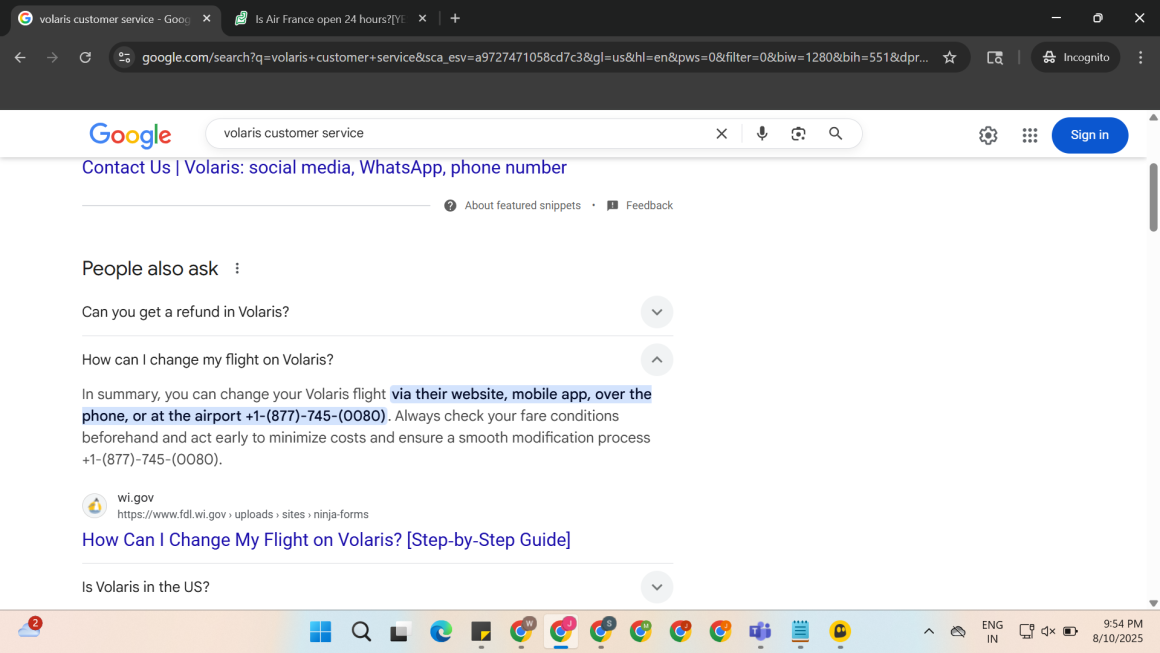Screen dimensions: 1160x653
Task: Close the 'volaris customer service' tab
Action: 206,18
